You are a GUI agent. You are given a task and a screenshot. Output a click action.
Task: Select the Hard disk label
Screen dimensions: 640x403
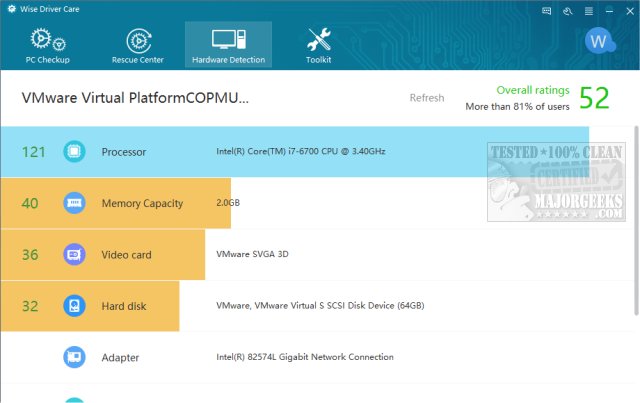[x=124, y=306]
